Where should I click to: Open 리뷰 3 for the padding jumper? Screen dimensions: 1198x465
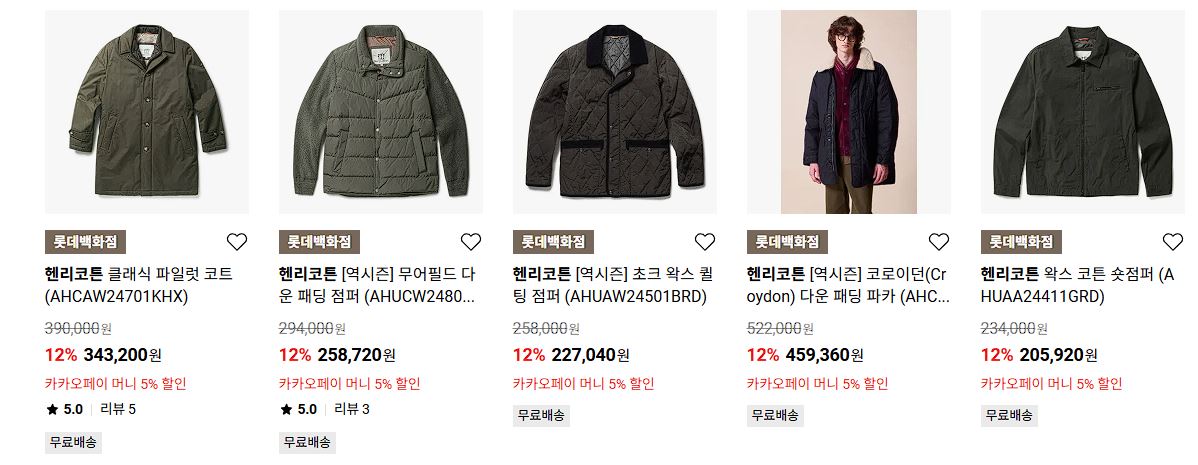coord(352,409)
